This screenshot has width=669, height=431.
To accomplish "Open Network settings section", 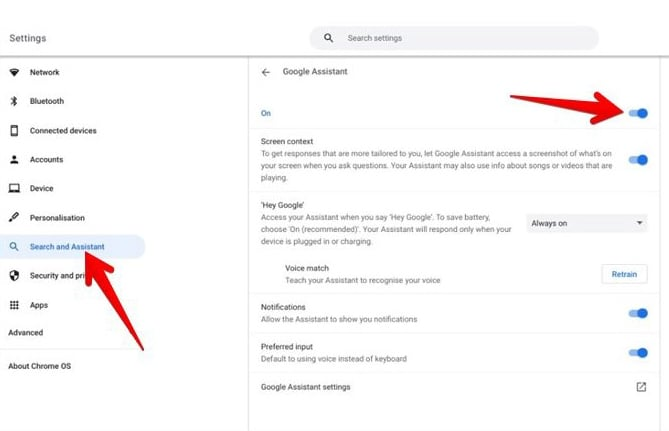I will click(x=44, y=72).
